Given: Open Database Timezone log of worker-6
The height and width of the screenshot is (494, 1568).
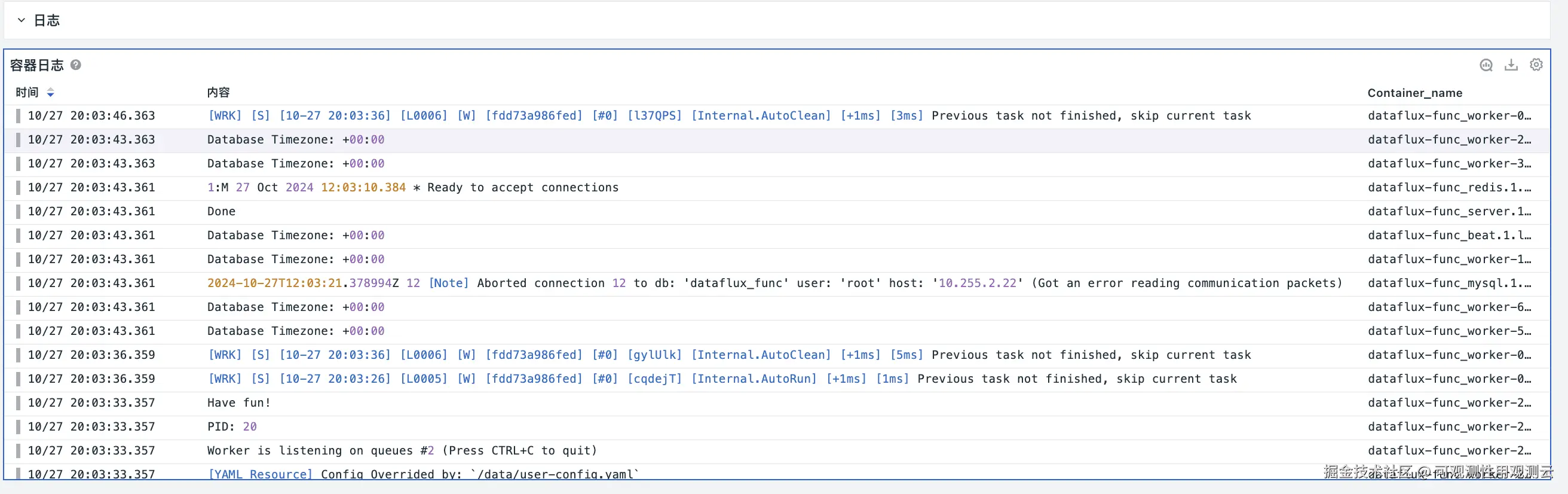Looking at the screenshot, I should [x=296, y=307].
